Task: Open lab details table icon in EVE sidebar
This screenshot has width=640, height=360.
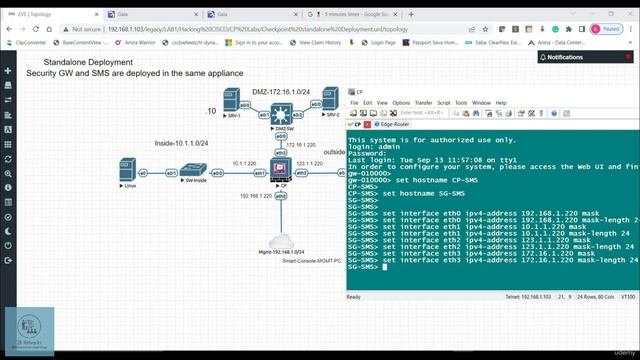Action: (8, 202)
